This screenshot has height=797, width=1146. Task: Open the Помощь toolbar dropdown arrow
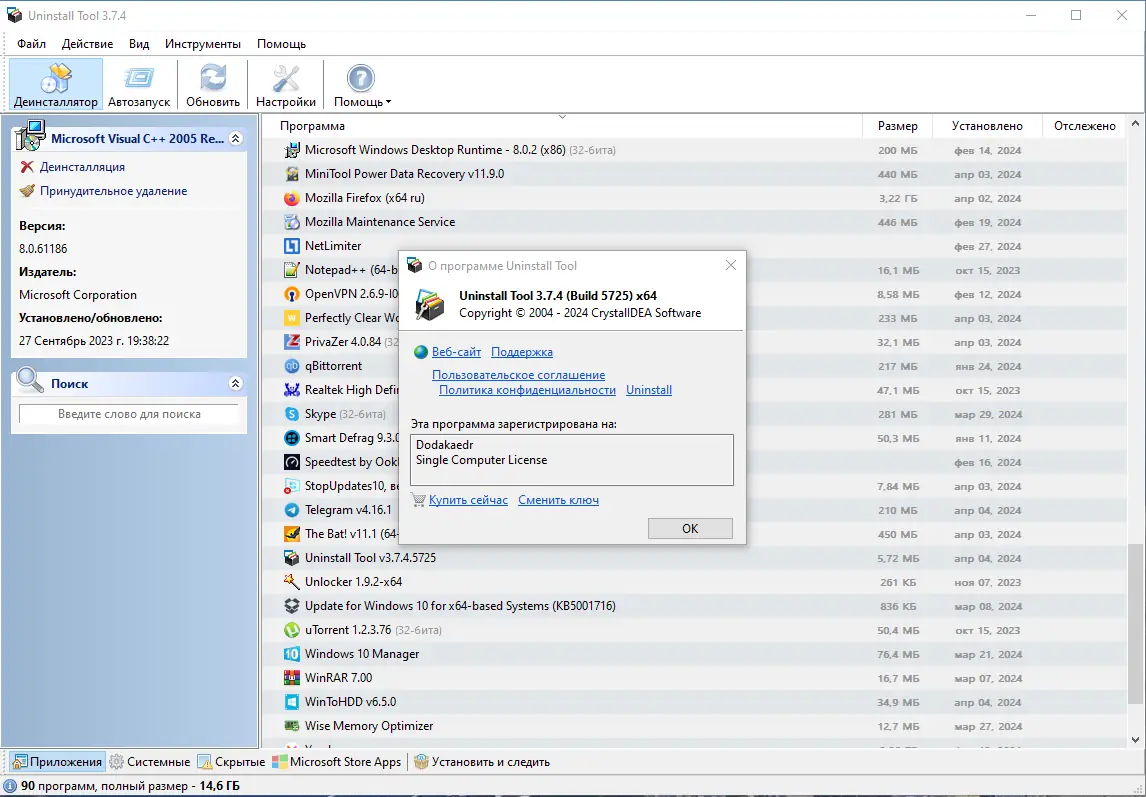388,102
